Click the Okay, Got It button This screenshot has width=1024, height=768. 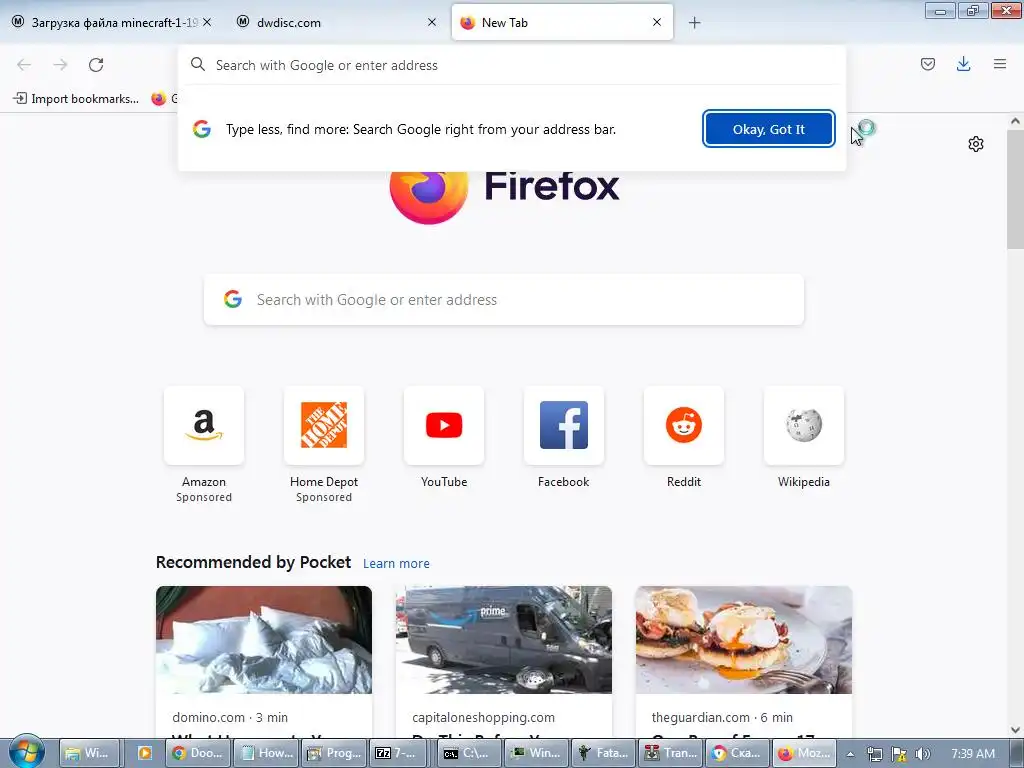coord(769,129)
